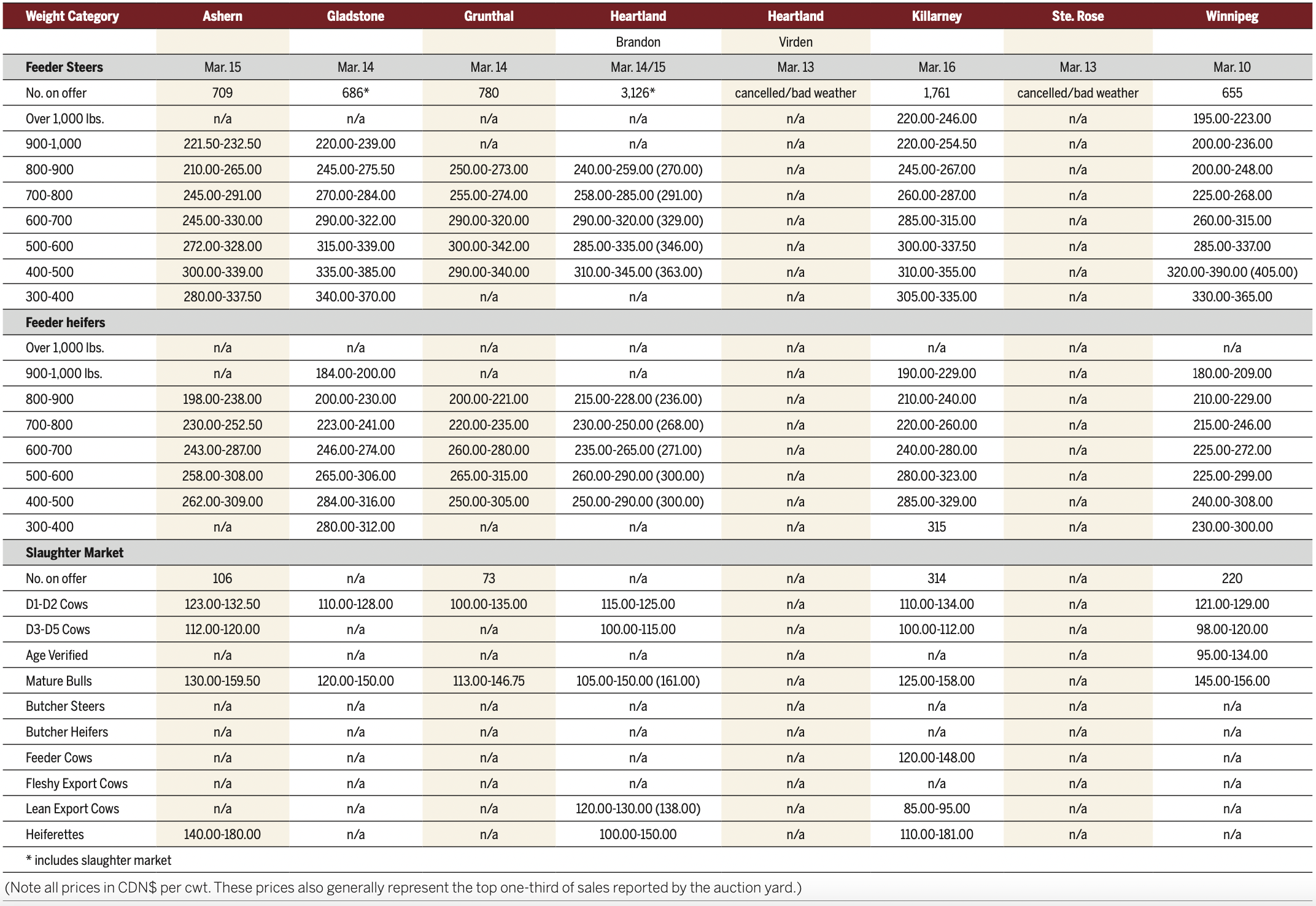Image resolution: width=1316 pixels, height=906 pixels.
Task: Select the Mar. 15 date under Ashern
Action: (222, 67)
